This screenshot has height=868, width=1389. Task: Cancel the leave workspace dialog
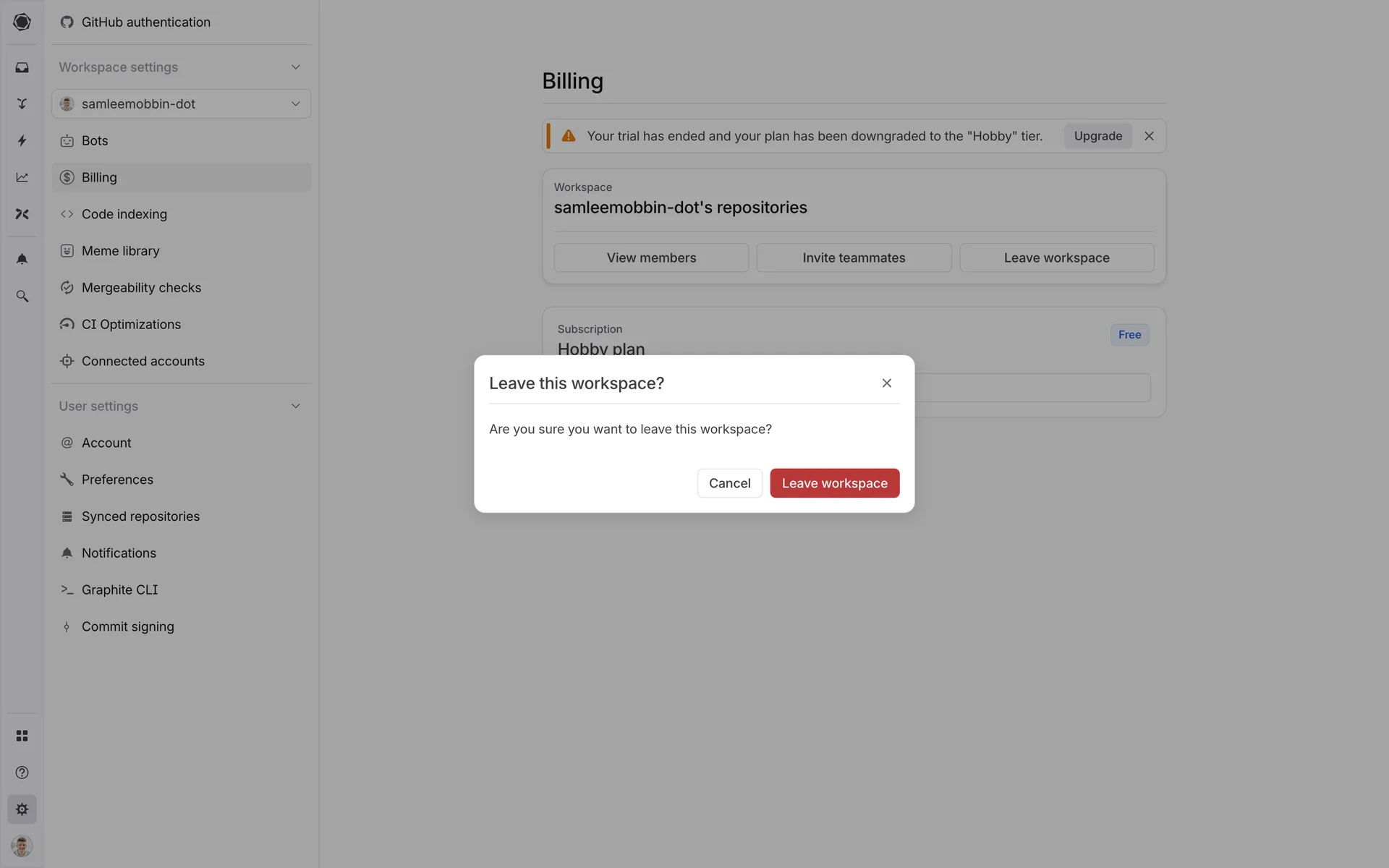(x=729, y=483)
